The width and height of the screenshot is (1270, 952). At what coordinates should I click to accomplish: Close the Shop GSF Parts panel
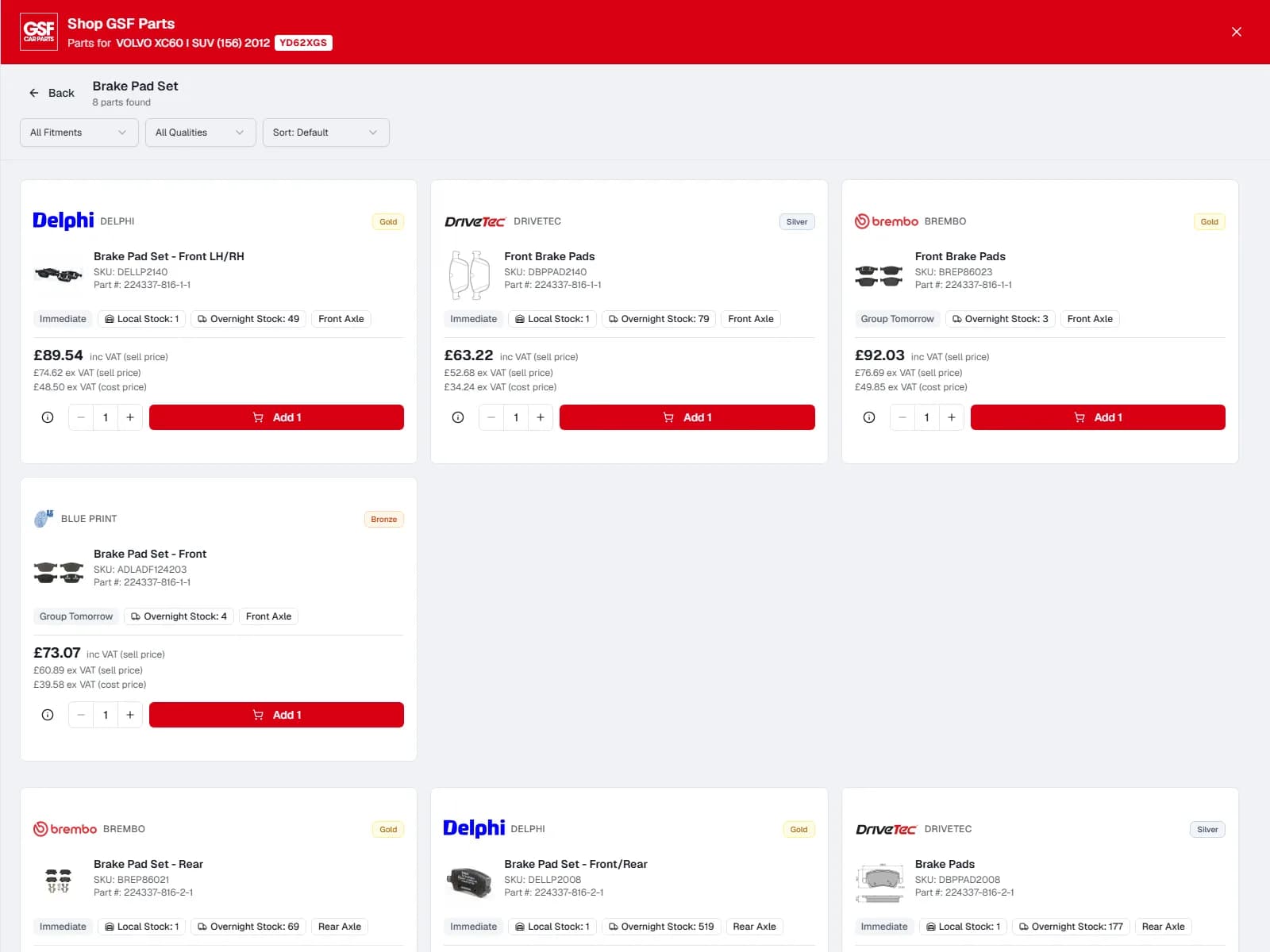click(x=1236, y=32)
